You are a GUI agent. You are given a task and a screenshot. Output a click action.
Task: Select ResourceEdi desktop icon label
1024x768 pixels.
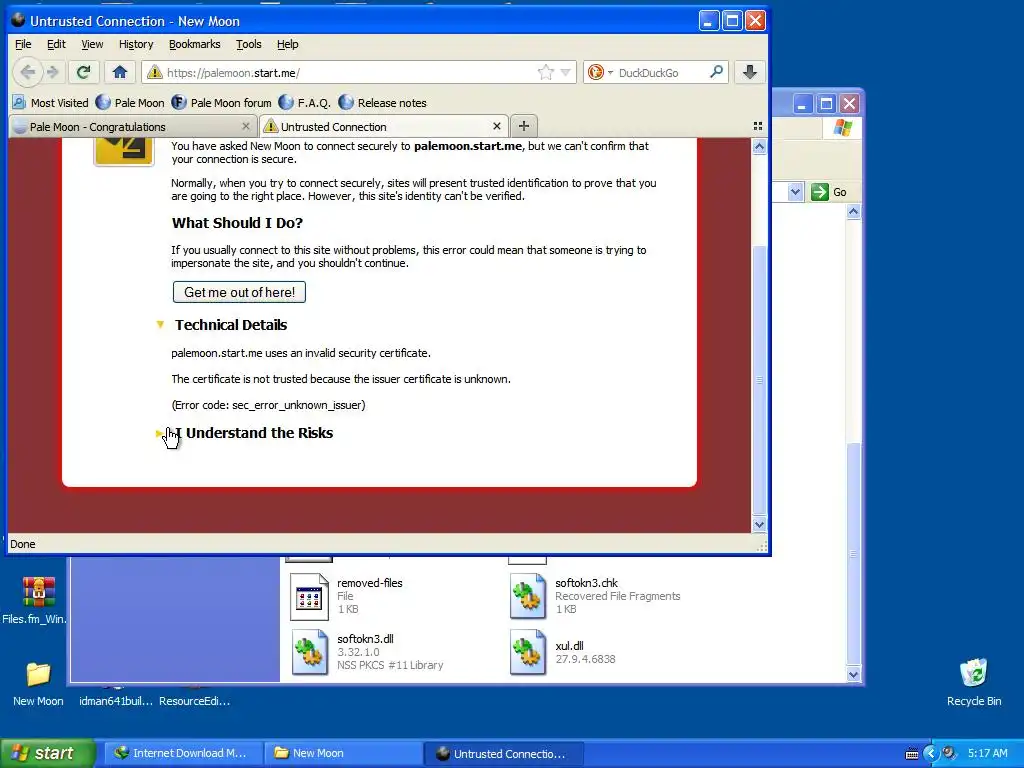click(194, 701)
